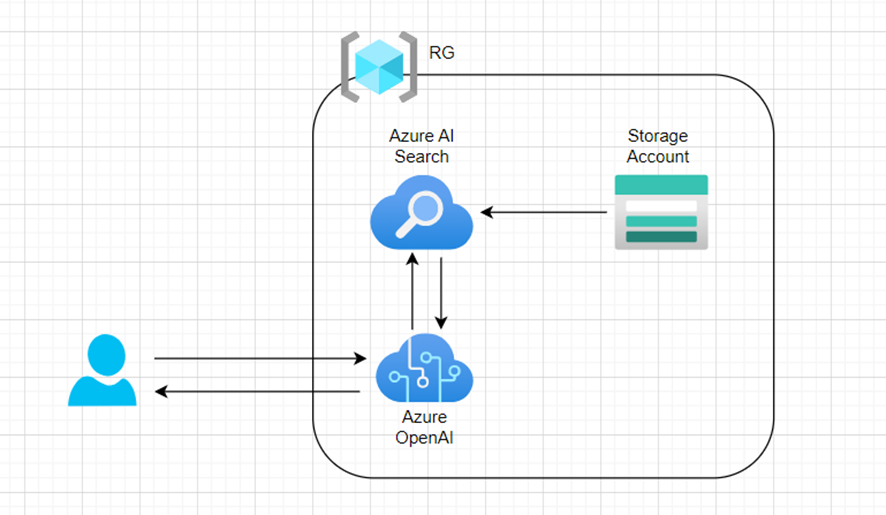Select upward arrow from OpenAI to AI Search
This screenshot has height=515, width=886.
pos(412,291)
